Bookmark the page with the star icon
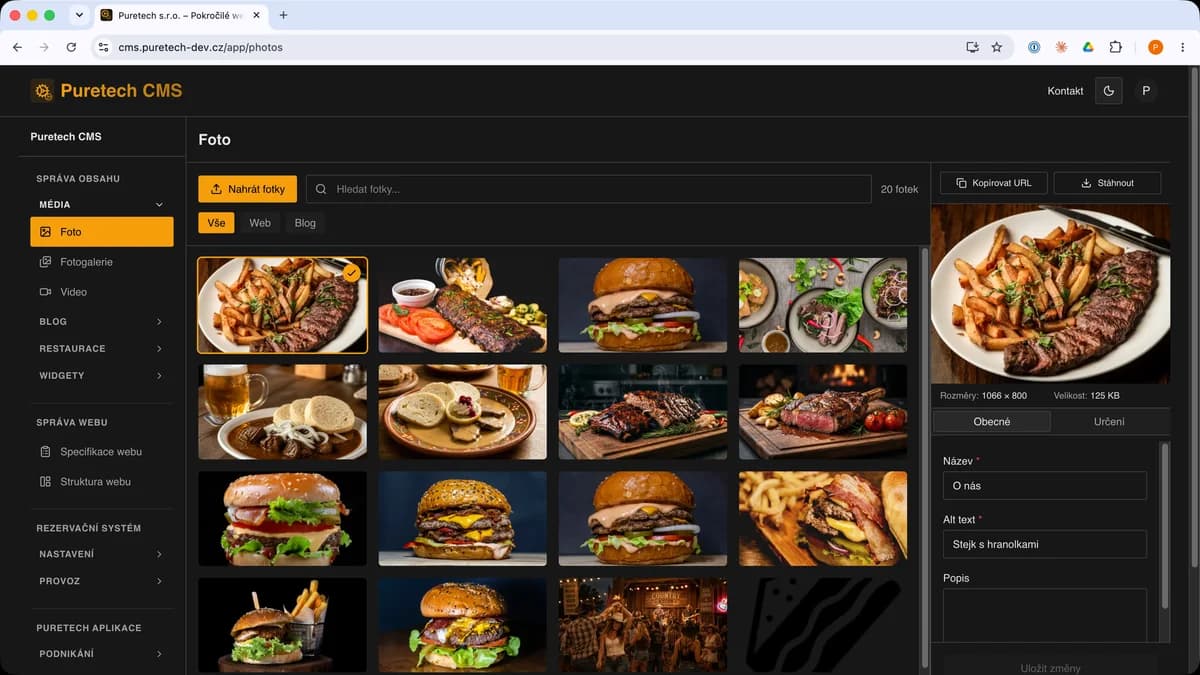This screenshot has width=1200, height=675. 996,47
